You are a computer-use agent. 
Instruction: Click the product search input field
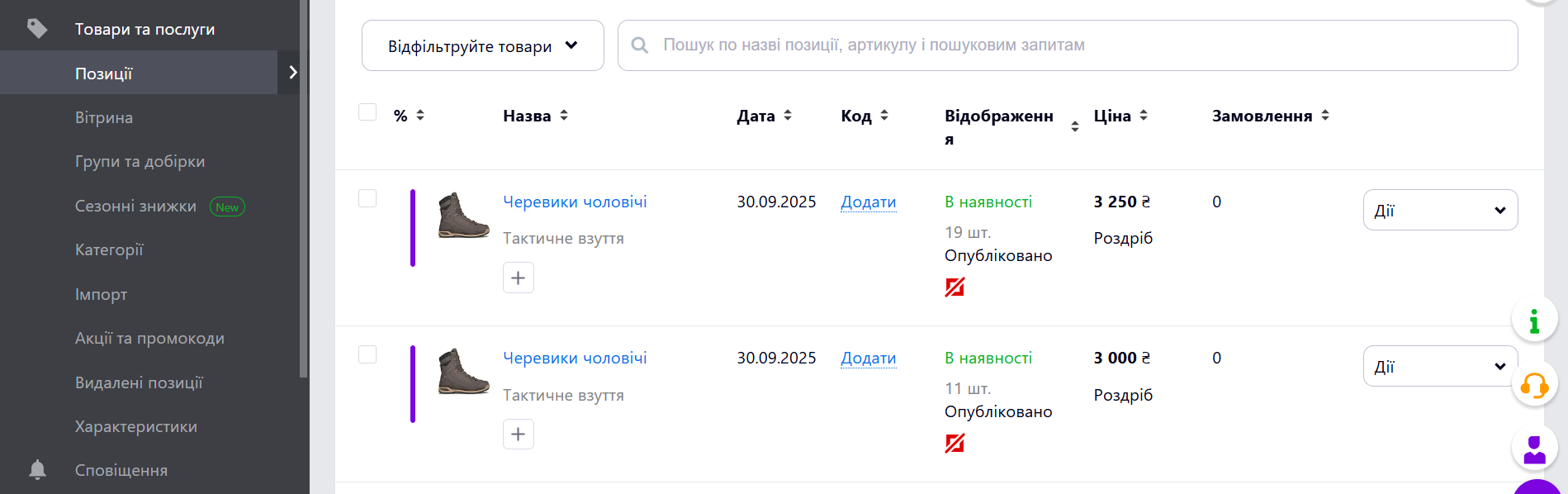(1073, 45)
